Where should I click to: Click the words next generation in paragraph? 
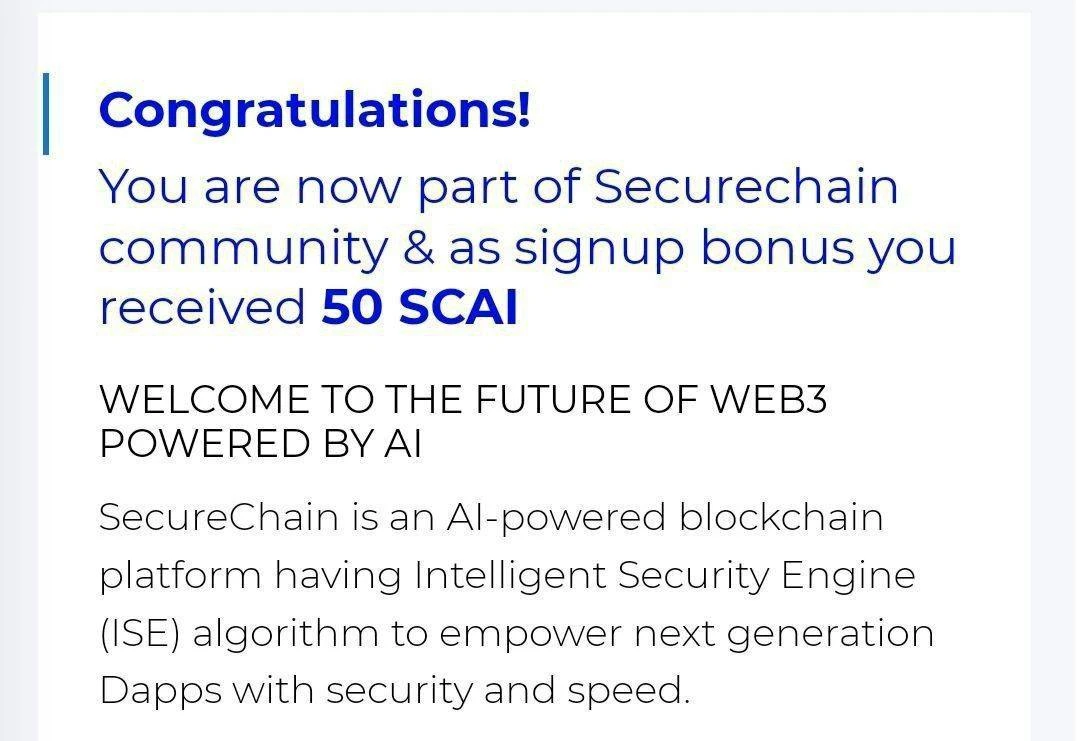click(784, 635)
